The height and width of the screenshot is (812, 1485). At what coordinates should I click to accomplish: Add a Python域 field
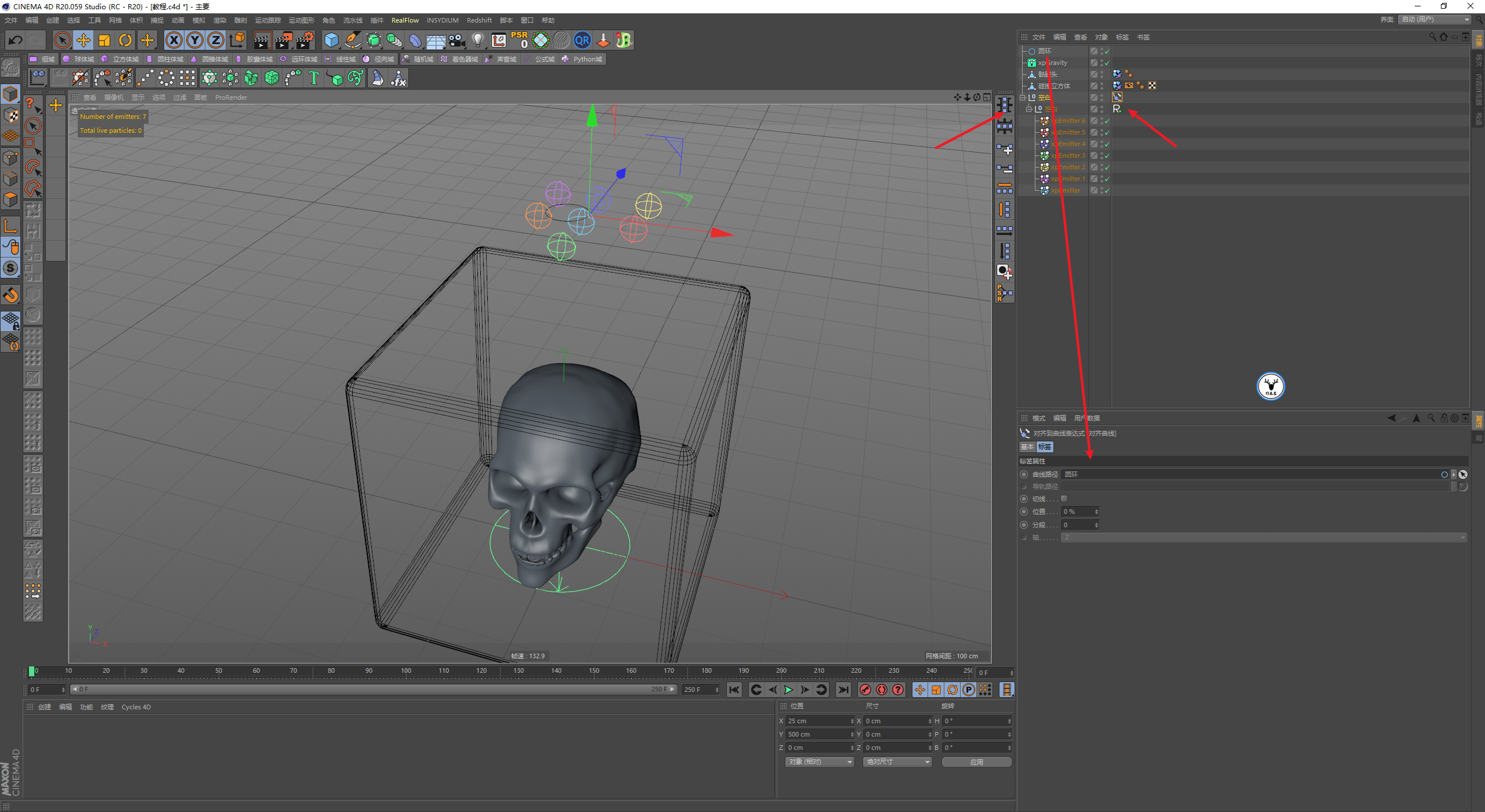(x=582, y=59)
